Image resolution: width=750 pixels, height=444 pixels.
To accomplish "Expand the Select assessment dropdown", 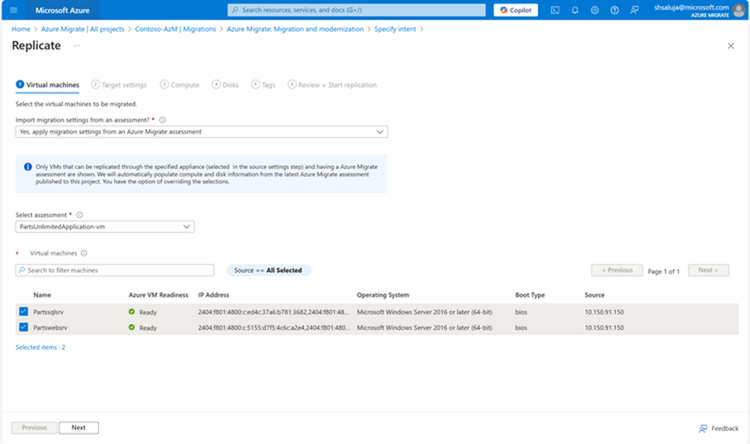I will [105, 227].
